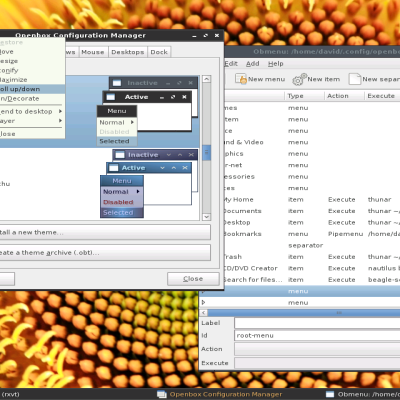400x400 pixels.
Task: Click the Menu header in top theme preview
Action: click(117, 111)
